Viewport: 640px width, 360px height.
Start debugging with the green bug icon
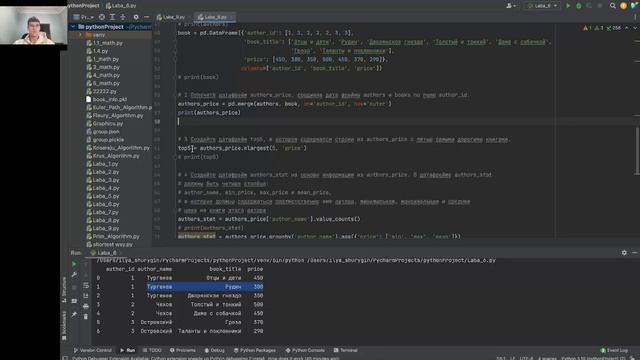(578, 6)
